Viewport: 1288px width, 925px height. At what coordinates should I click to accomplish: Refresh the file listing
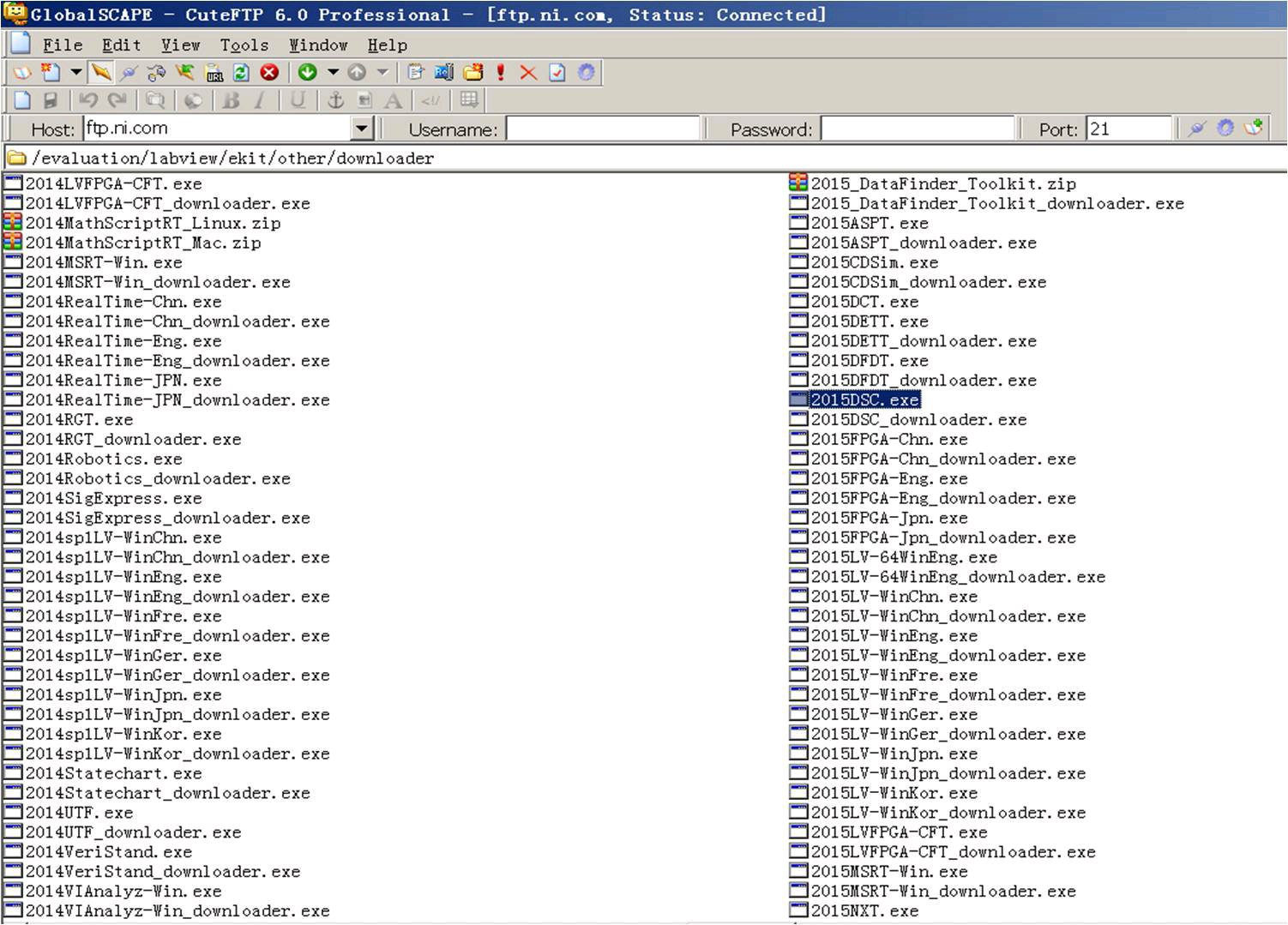pos(241,73)
